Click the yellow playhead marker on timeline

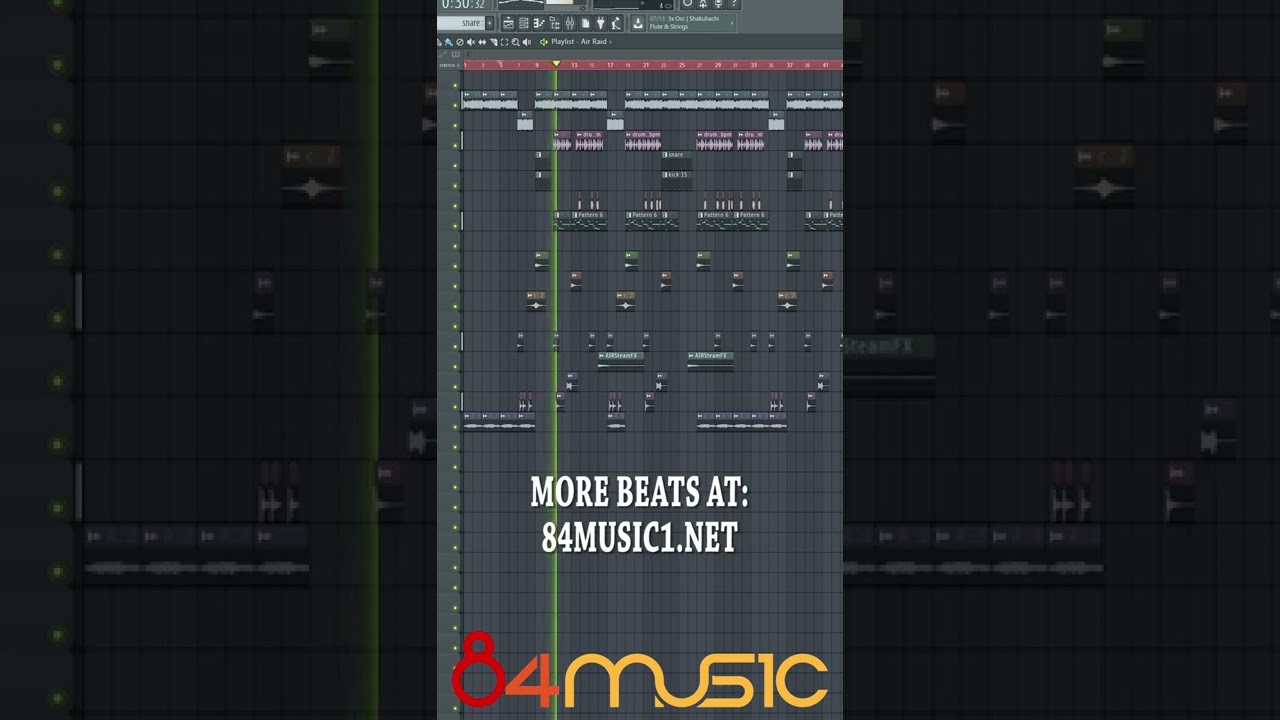click(556, 64)
